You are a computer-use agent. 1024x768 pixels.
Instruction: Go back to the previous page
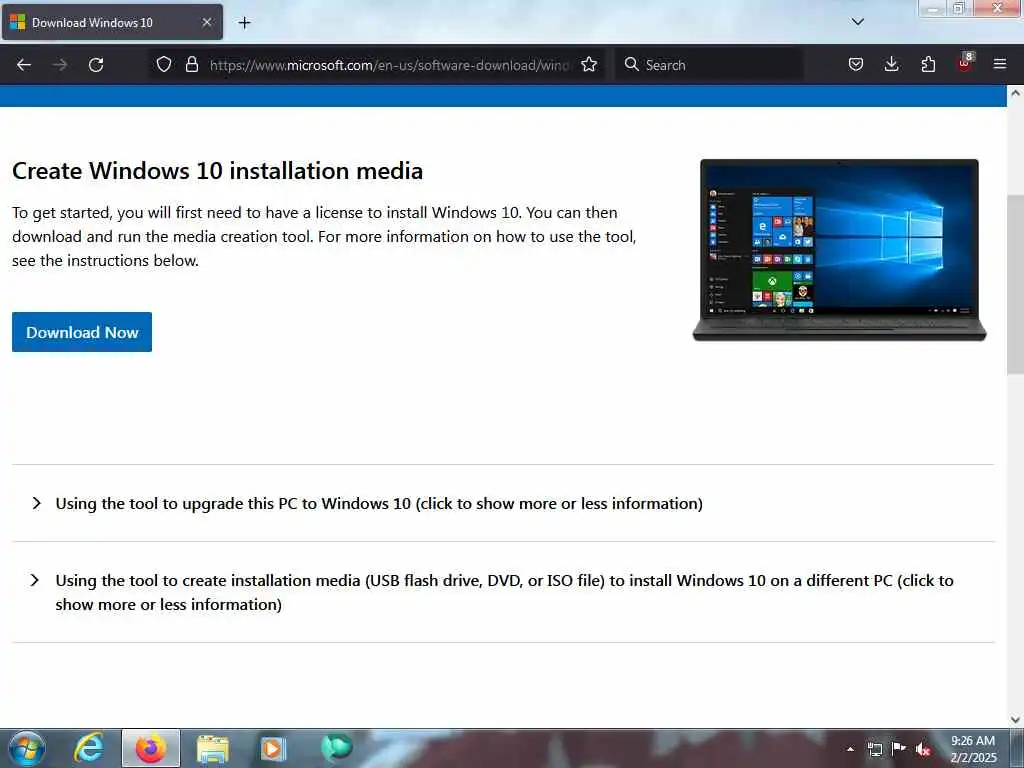(24, 65)
